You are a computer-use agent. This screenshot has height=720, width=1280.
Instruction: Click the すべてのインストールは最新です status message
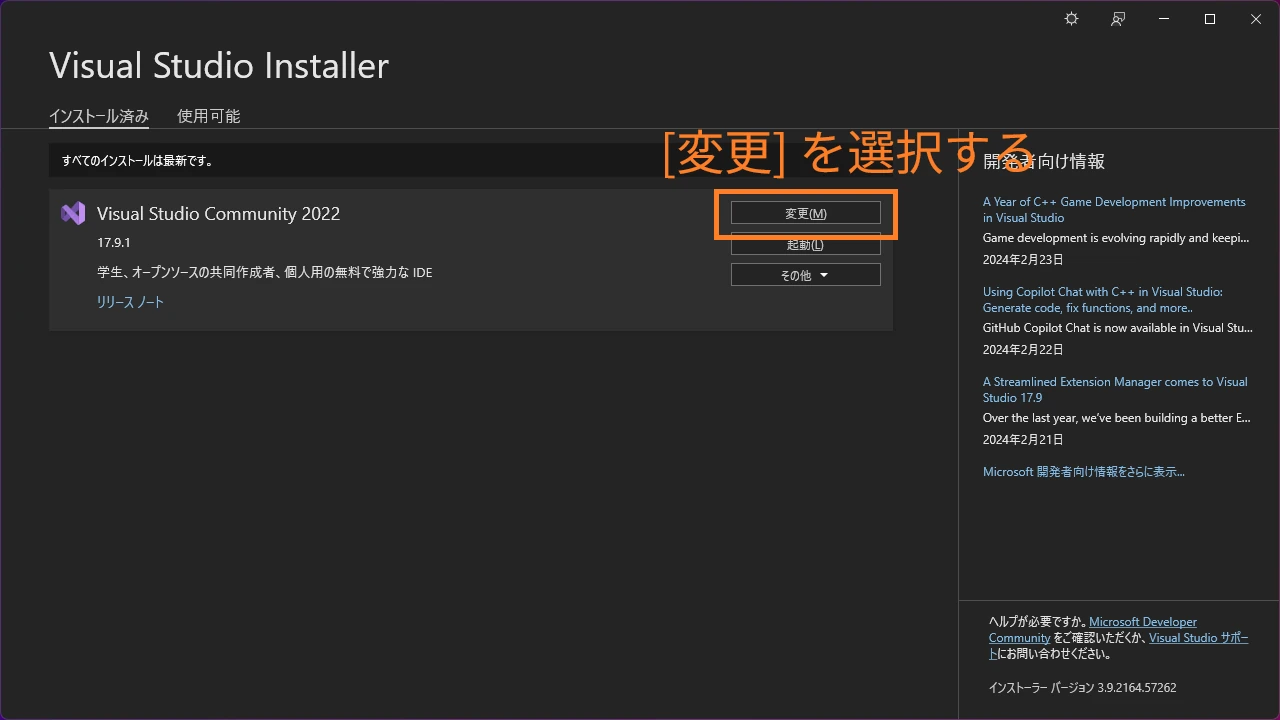(138, 160)
